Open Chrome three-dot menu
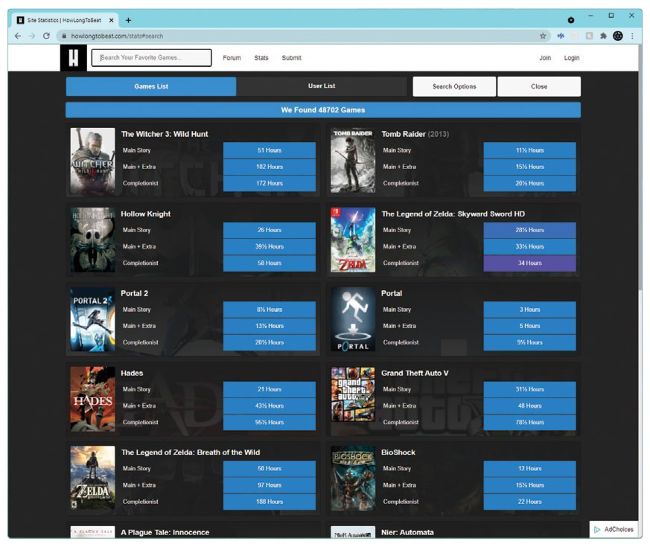650x544 pixels. (632, 36)
